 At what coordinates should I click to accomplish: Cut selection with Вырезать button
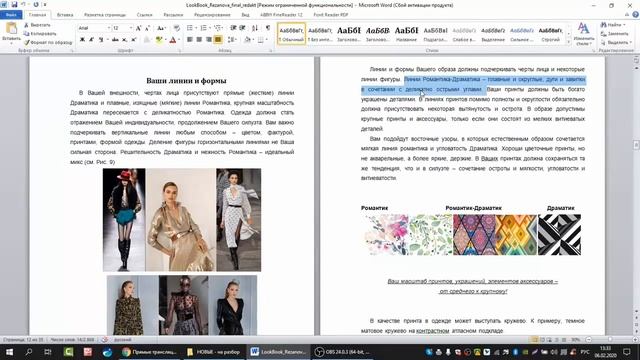[x=37, y=25]
